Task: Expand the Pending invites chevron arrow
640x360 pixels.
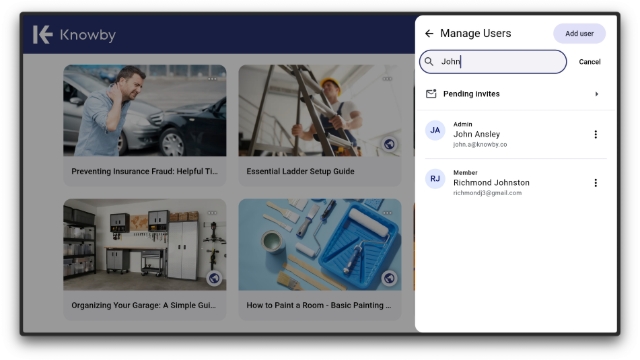Action: pyautogui.click(x=597, y=94)
